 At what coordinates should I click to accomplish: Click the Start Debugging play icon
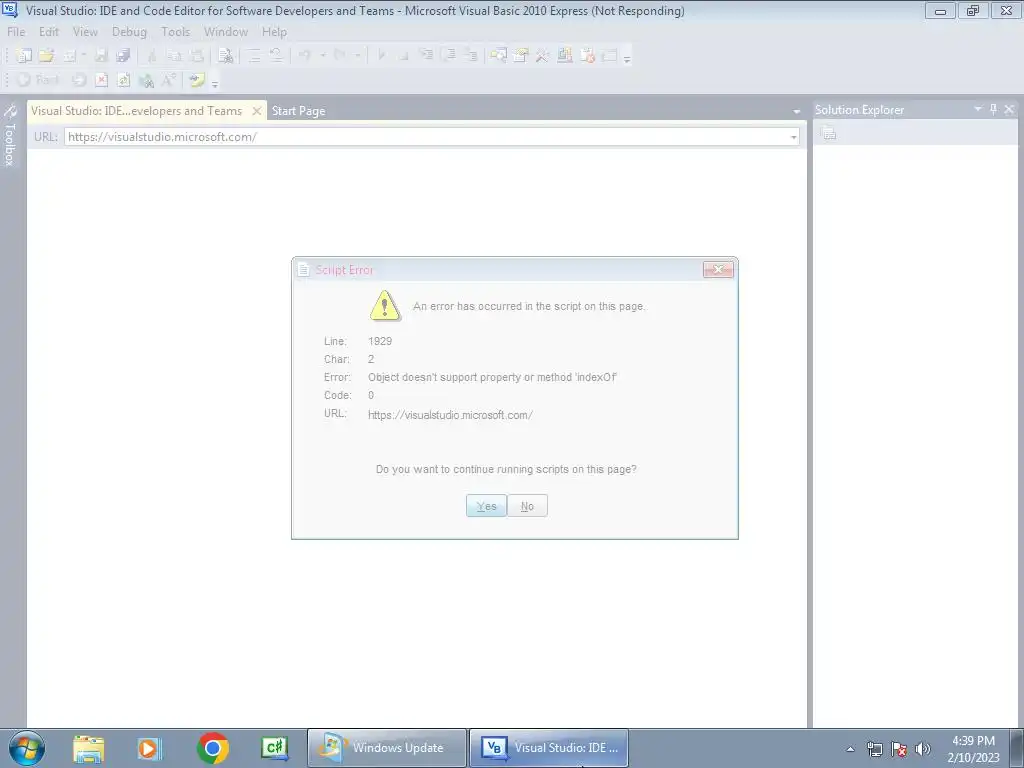click(x=382, y=56)
